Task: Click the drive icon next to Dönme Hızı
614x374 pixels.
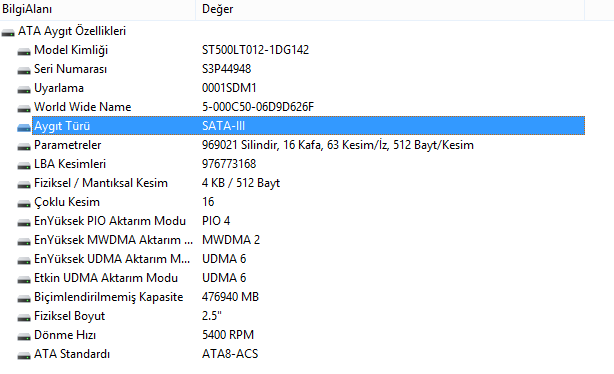Action: [x=24, y=336]
